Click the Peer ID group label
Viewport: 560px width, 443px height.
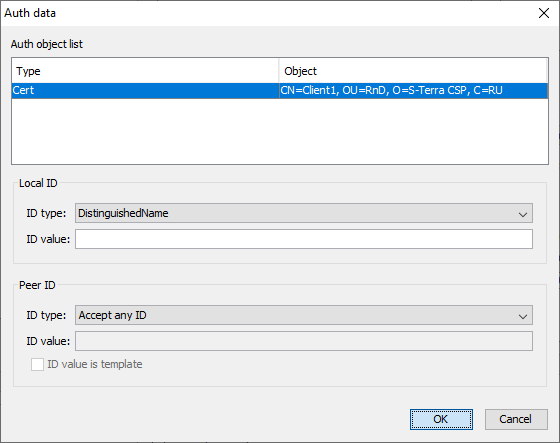37,285
